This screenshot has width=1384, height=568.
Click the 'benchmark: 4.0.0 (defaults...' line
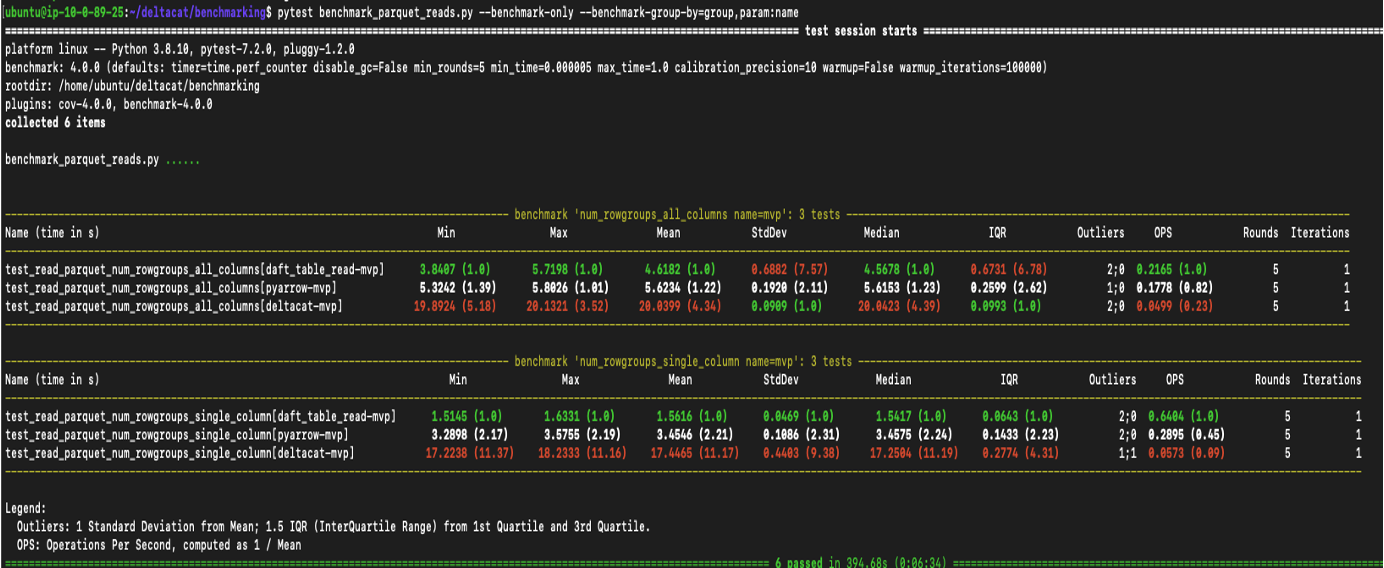pyautogui.click(x=526, y=68)
